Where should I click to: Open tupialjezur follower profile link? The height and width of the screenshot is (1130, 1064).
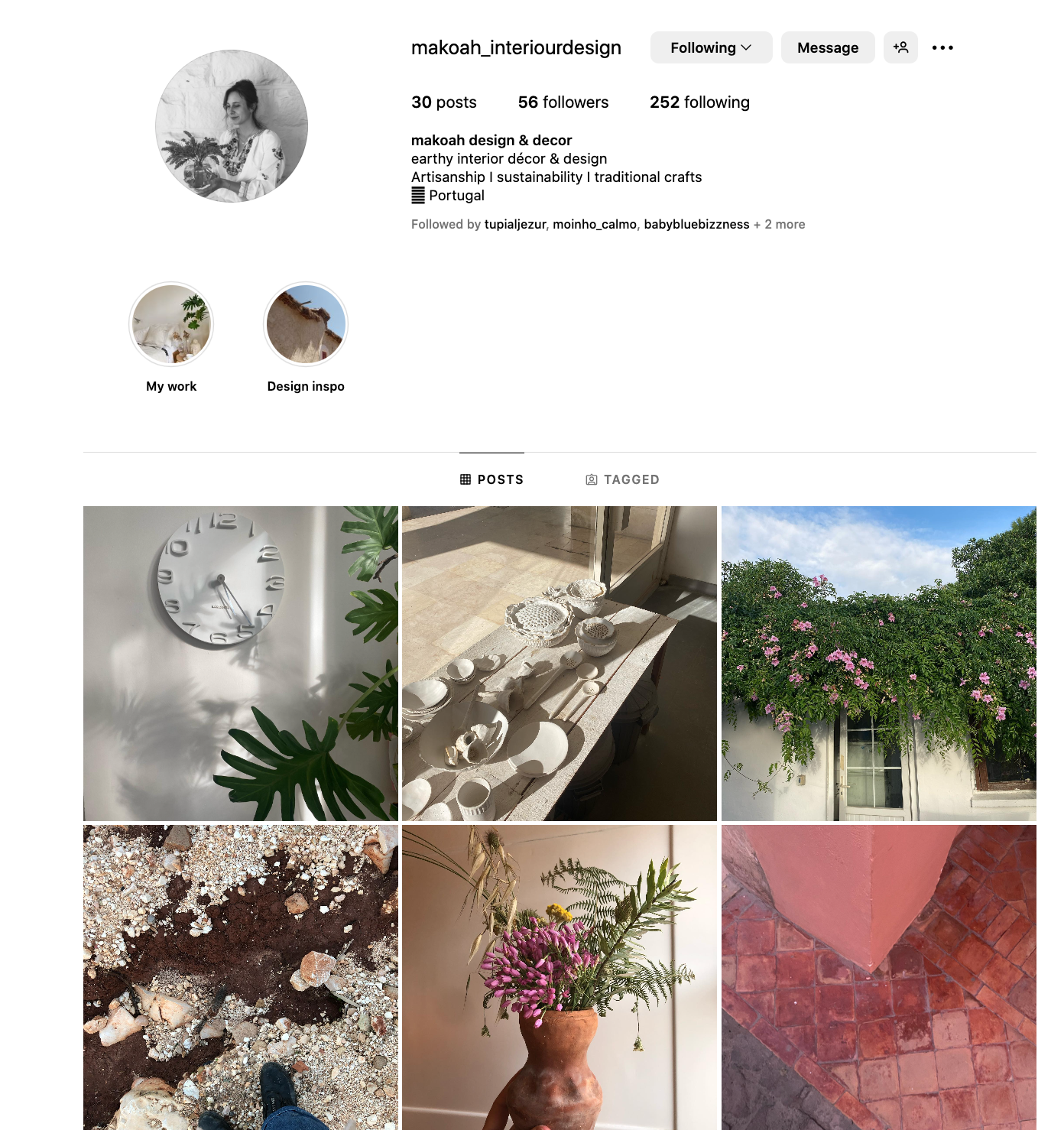point(515,224)
